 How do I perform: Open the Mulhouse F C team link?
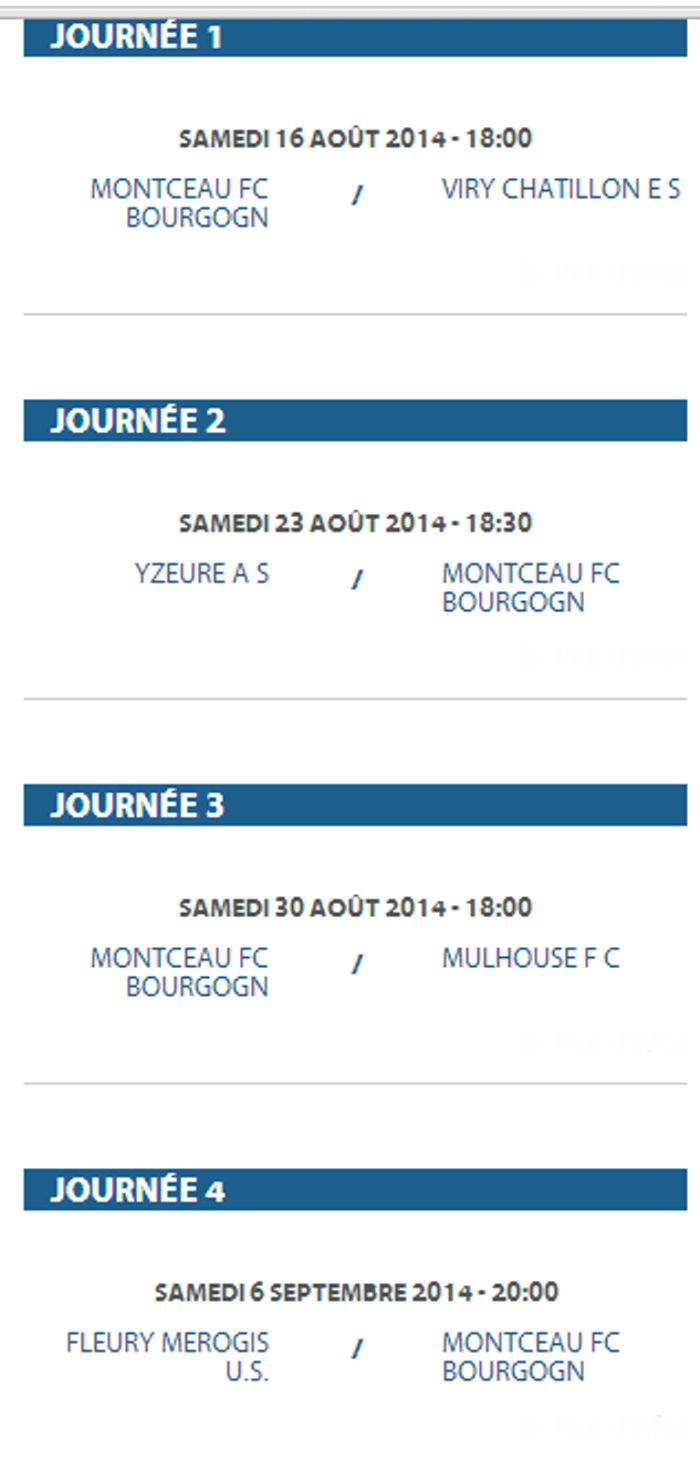530,958
